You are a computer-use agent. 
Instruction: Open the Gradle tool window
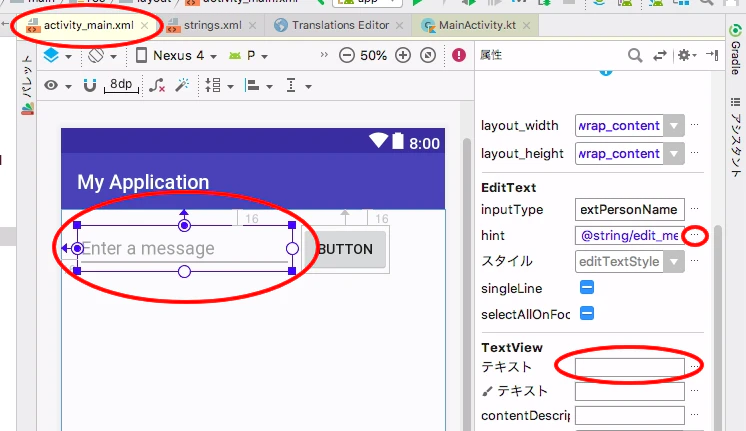736,51
